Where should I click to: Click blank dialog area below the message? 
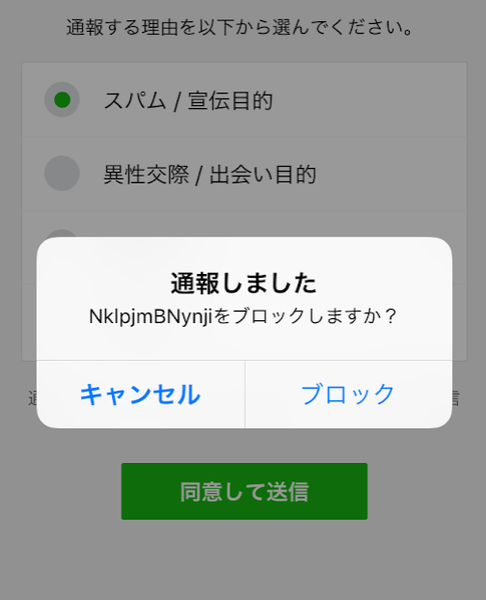[x=244, y=344]
